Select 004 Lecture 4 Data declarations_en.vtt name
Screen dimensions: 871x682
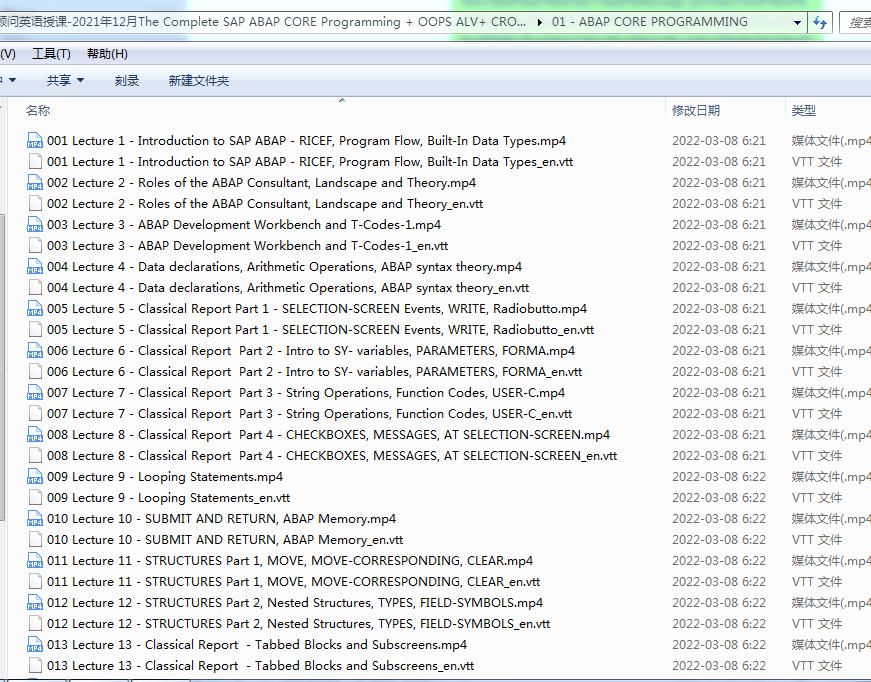pos(288,288)
